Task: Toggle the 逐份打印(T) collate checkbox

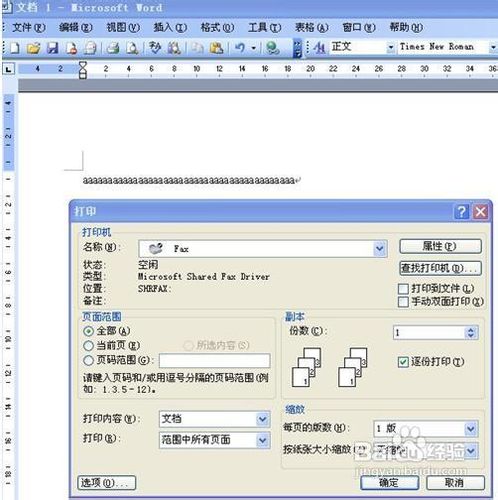Action: pyautogui.click(x=403, y=362)
